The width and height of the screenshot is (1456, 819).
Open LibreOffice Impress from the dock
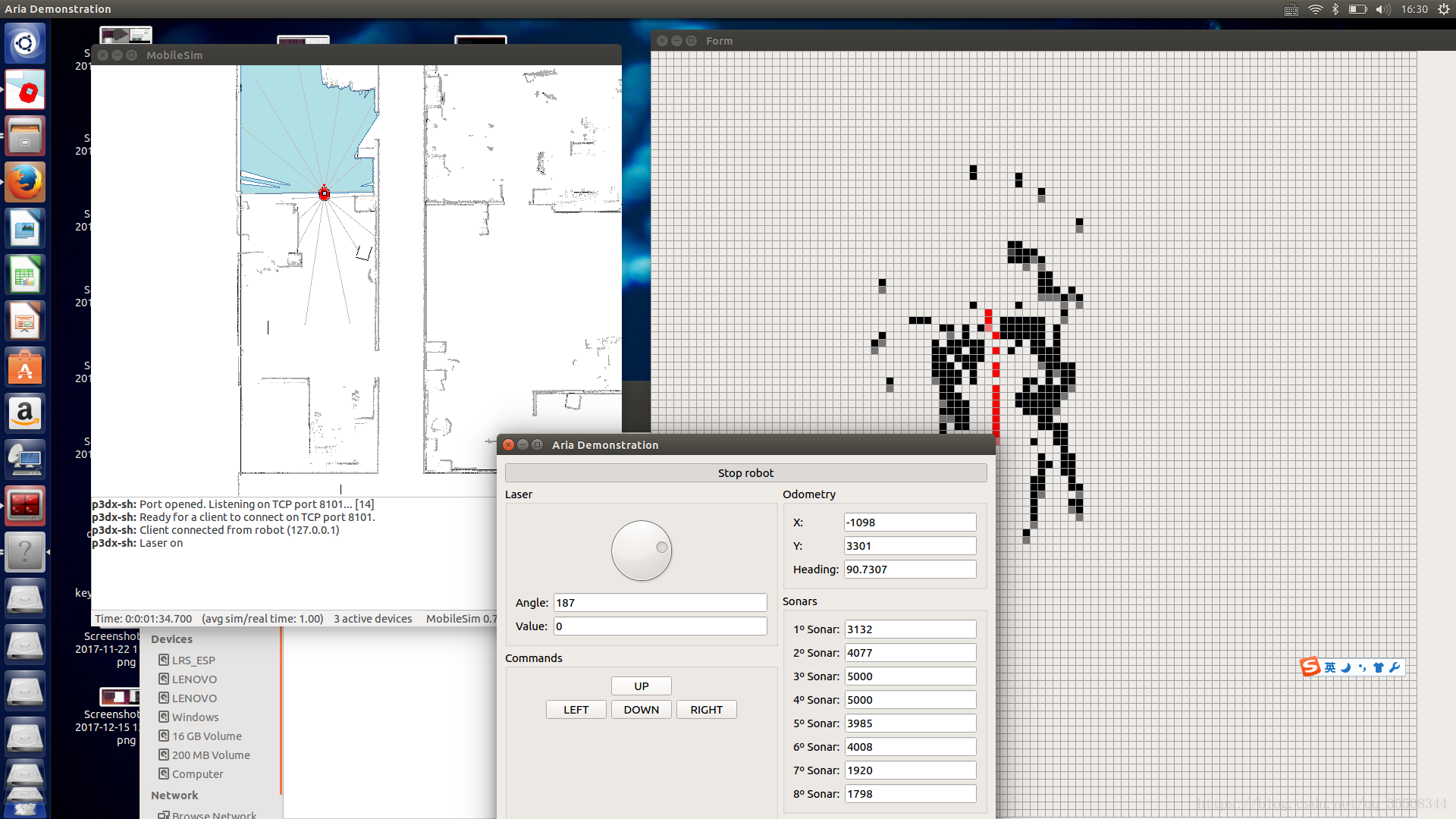point(25,322)
